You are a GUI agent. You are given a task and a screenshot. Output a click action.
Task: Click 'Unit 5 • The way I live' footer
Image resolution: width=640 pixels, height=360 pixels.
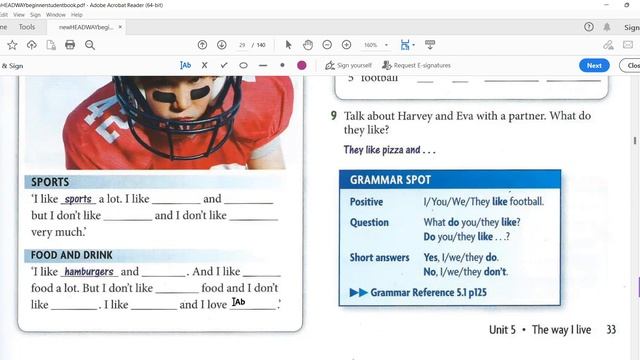click(x=540, y=330)
